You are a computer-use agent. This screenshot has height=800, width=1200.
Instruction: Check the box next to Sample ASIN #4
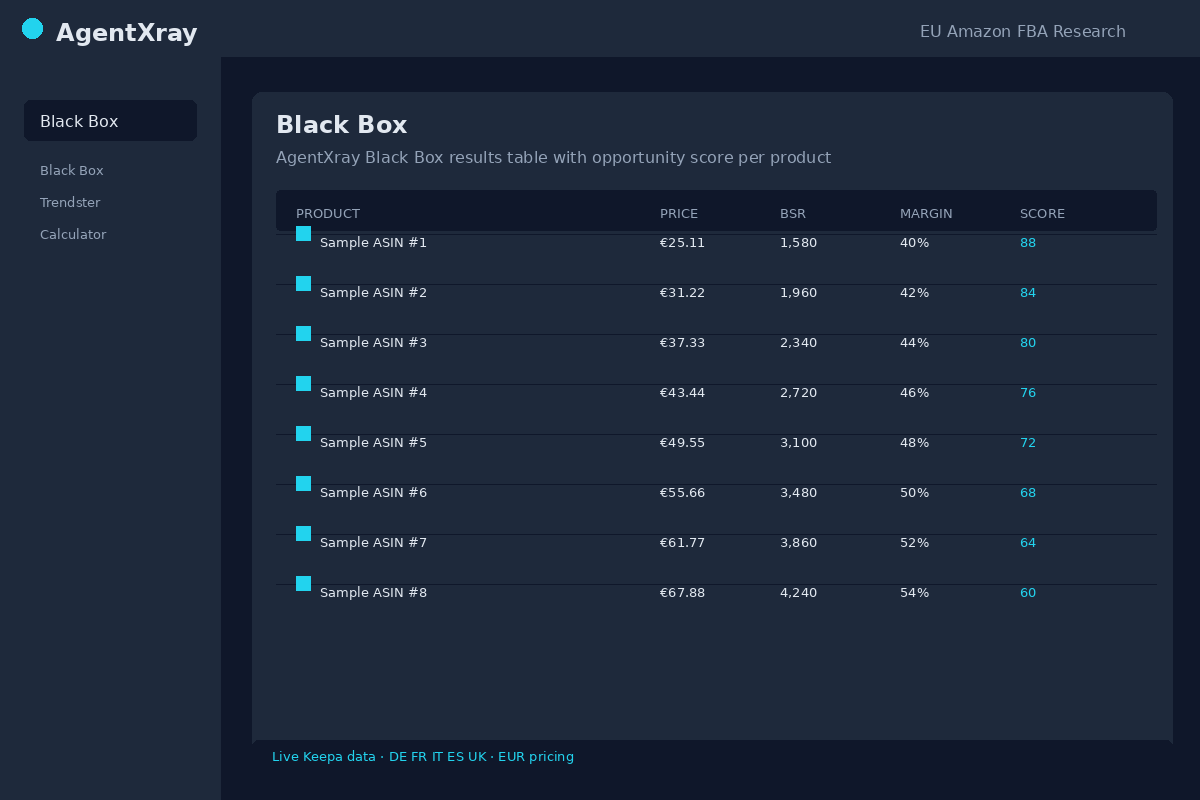pyautogui.click(x=303, y=383)
